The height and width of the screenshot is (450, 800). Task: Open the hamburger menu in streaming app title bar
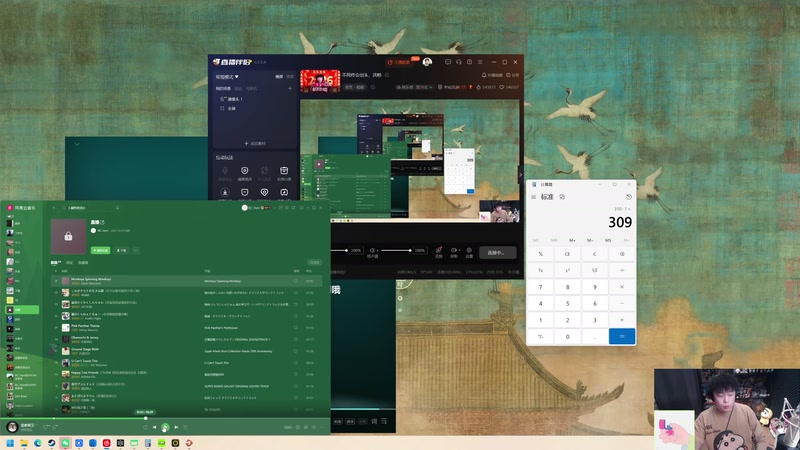click(480, 62)
